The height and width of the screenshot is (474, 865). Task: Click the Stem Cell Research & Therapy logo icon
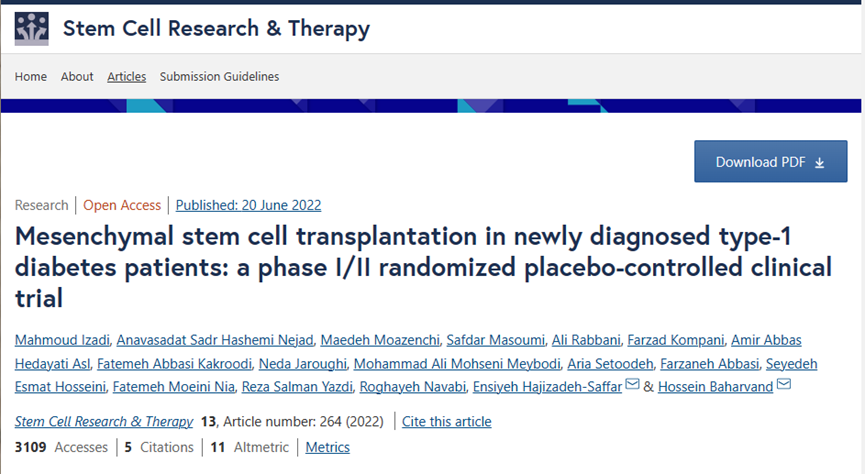[31, 29]
